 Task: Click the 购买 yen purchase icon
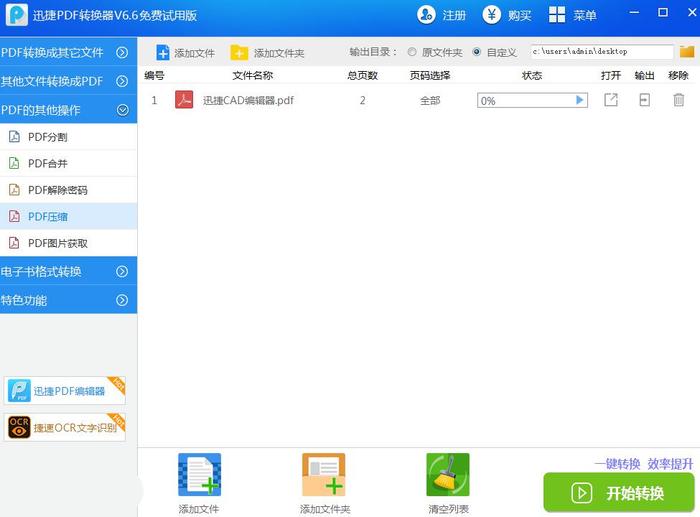tap(492, 15)
